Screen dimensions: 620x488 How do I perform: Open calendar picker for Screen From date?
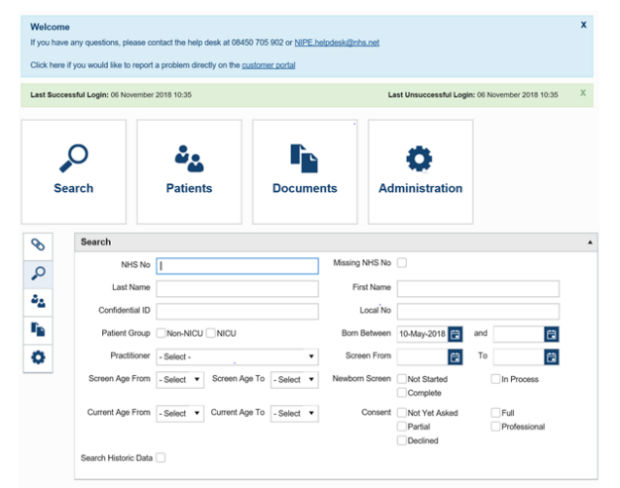(x=455, y=356)
